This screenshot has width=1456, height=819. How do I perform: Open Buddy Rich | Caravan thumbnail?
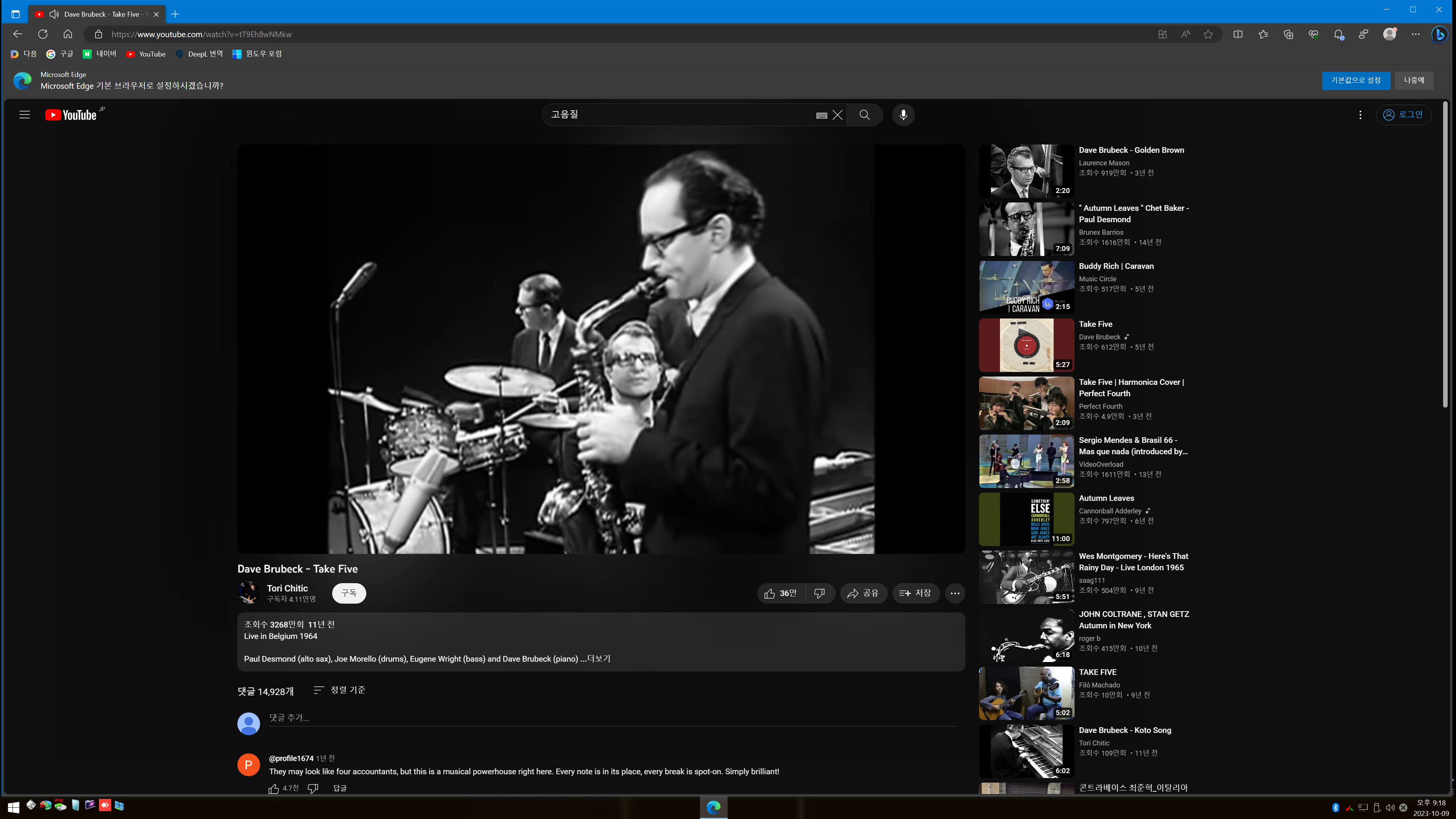(1026, 287)
